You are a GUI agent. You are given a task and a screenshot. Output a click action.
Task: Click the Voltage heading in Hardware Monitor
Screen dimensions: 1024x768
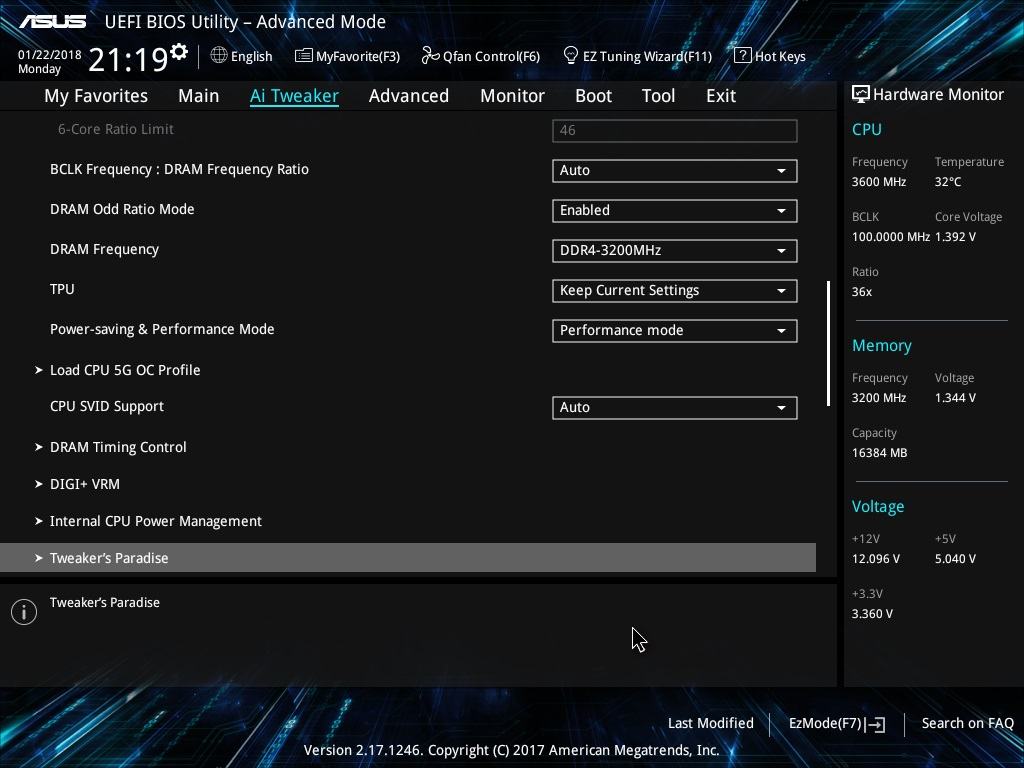tap(878, 506)
